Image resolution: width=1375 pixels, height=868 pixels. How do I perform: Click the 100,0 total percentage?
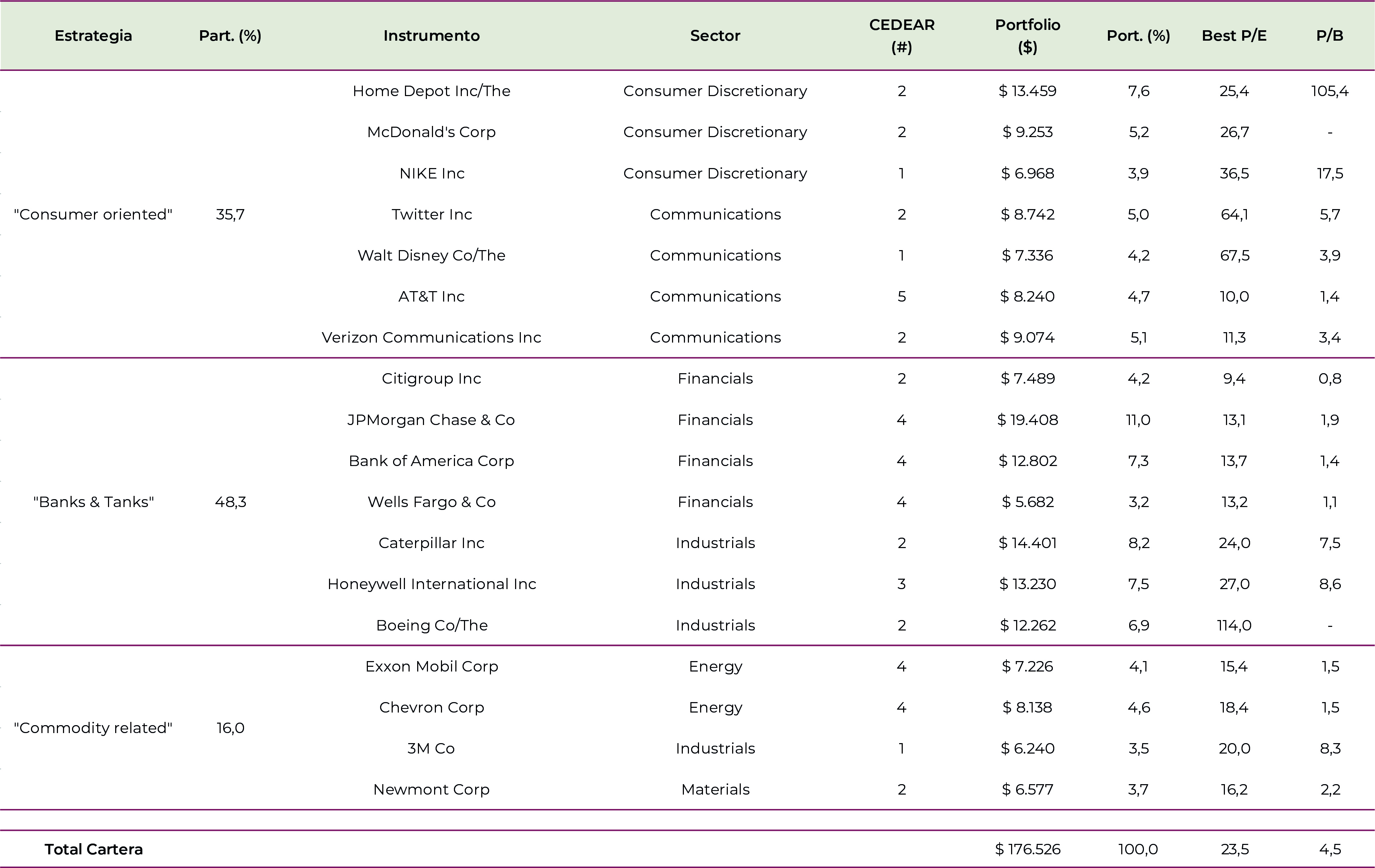pyautogui.click(x=1138, y=849)
